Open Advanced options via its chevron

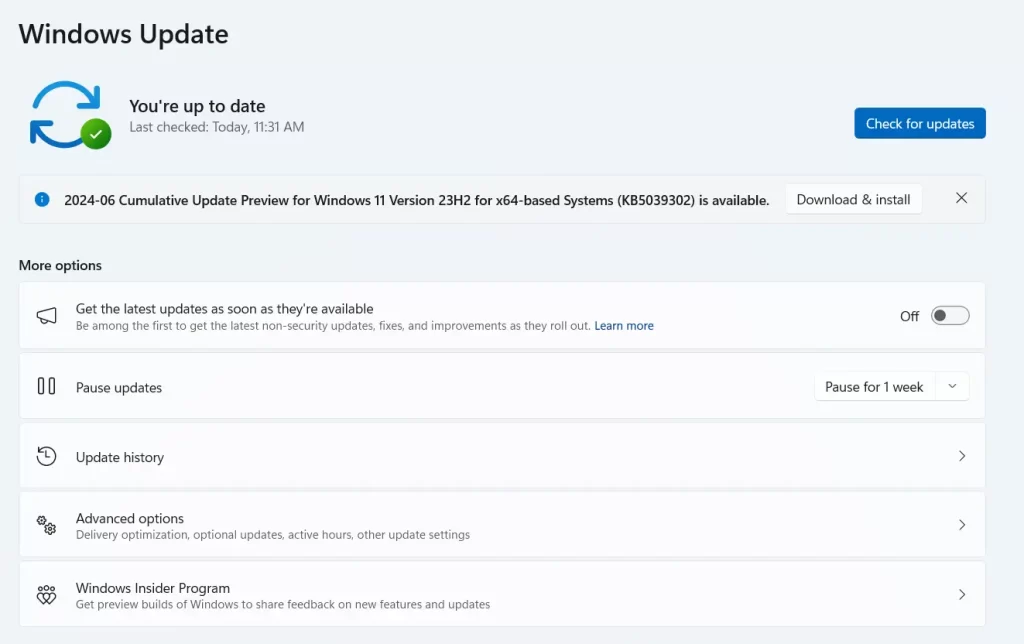coord(962,524)
